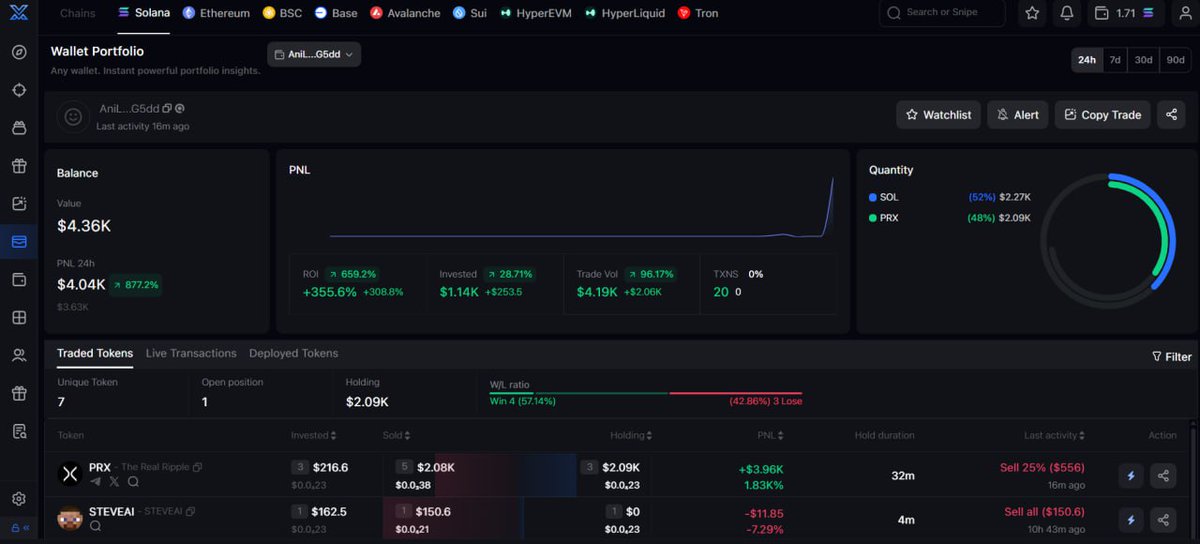Viewport: 1200px width, 544px height.
Task: Open the Traded Tokens tab
Action: (95, 353)
